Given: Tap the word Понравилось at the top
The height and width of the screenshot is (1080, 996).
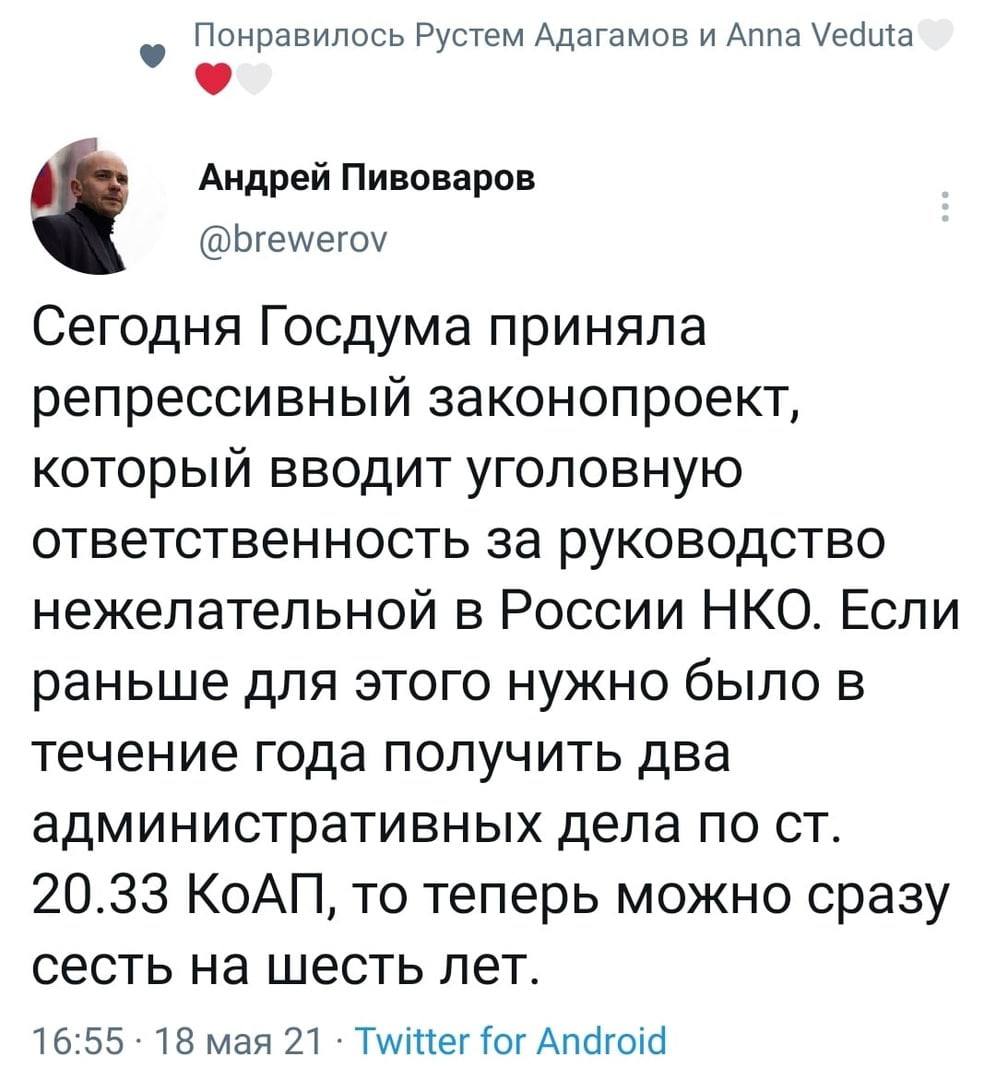Looking at the screenshot, I should (x=298, y=39).
